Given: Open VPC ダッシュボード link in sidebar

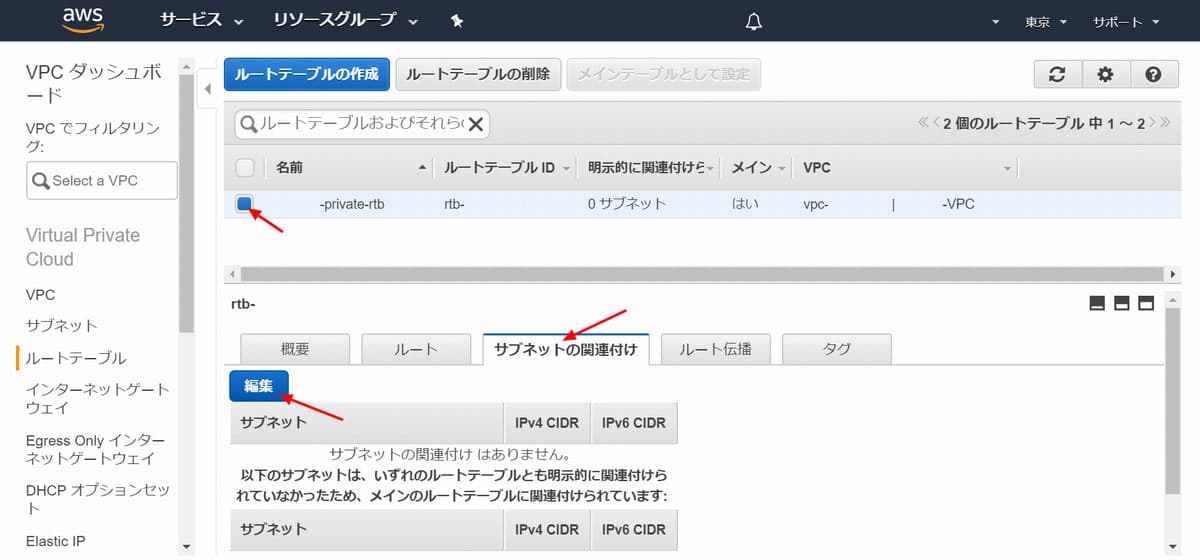Looking at the screenshot, I should pos(91,84).
